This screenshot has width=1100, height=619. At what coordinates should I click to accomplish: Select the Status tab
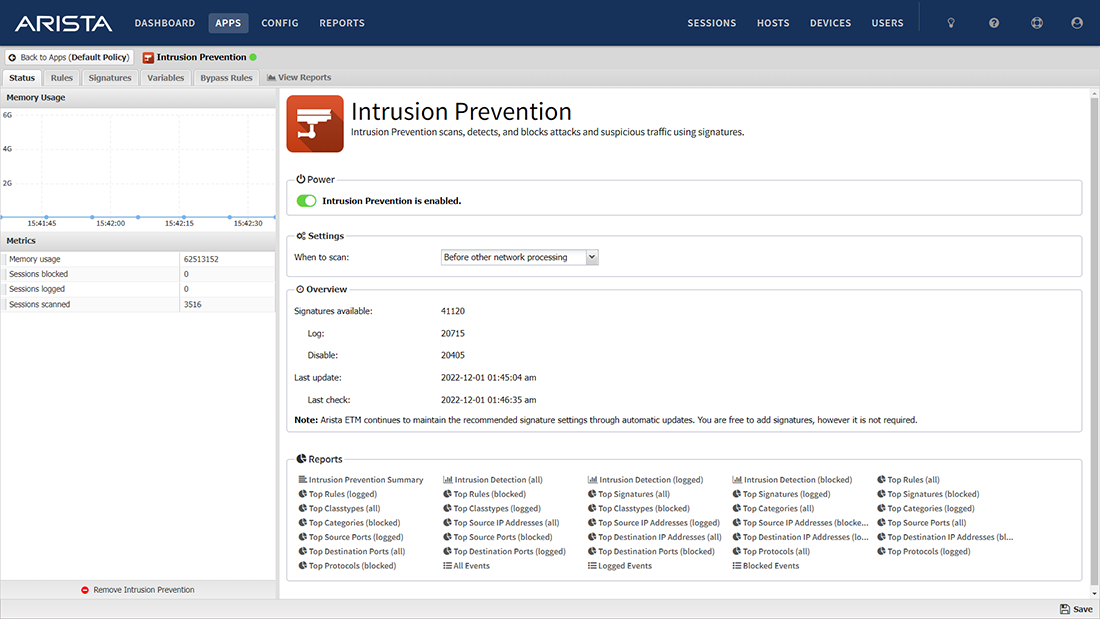tap(22, 78)
